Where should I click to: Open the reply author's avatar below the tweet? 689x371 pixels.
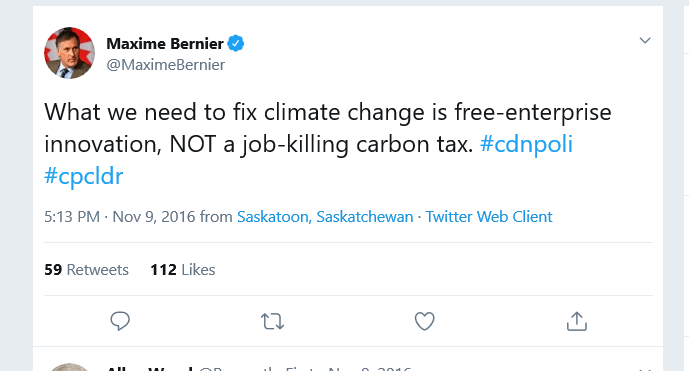pyautogui.click(x=69, y=367)
